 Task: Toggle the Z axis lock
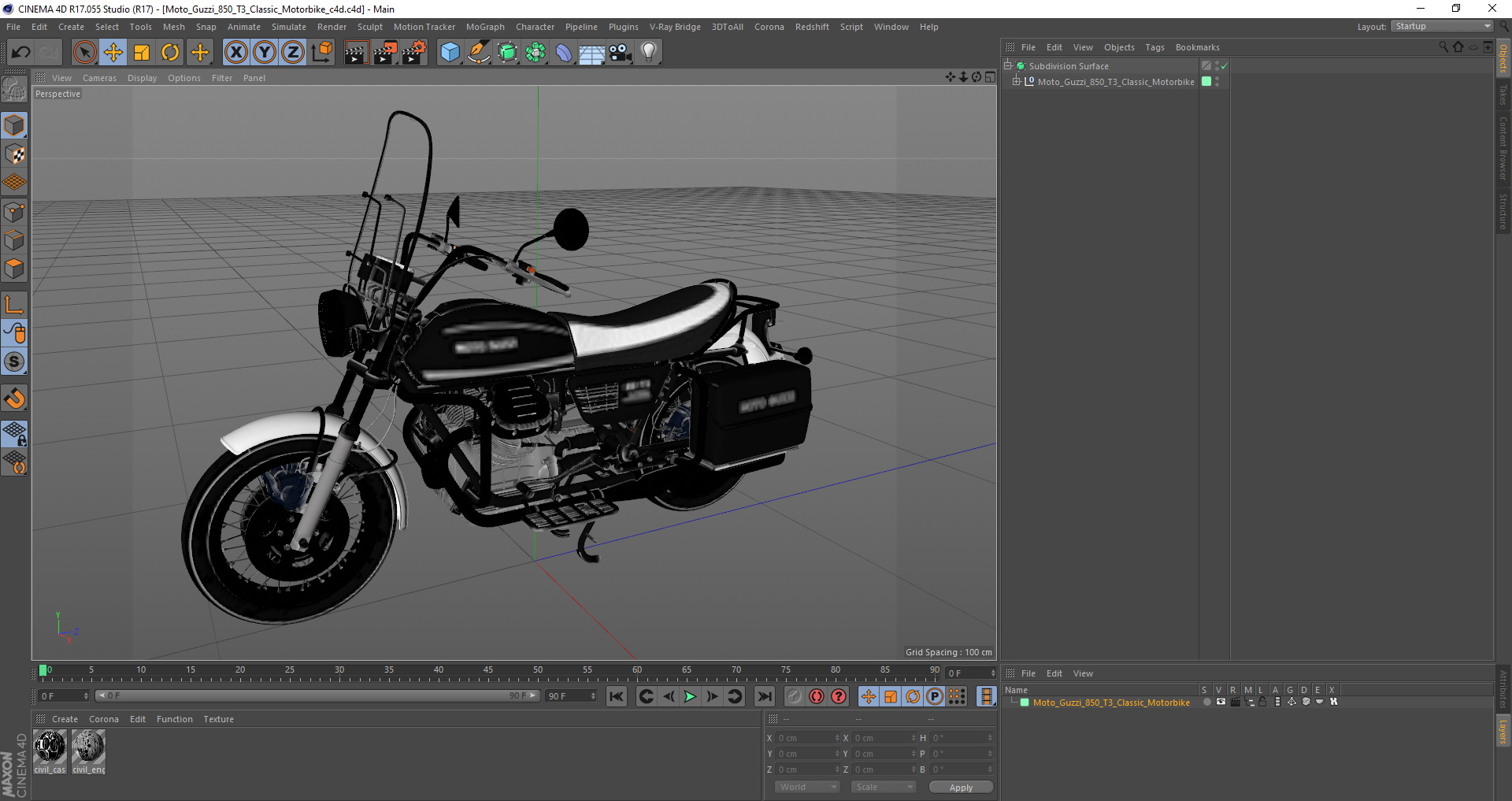[x=293, y=53]
